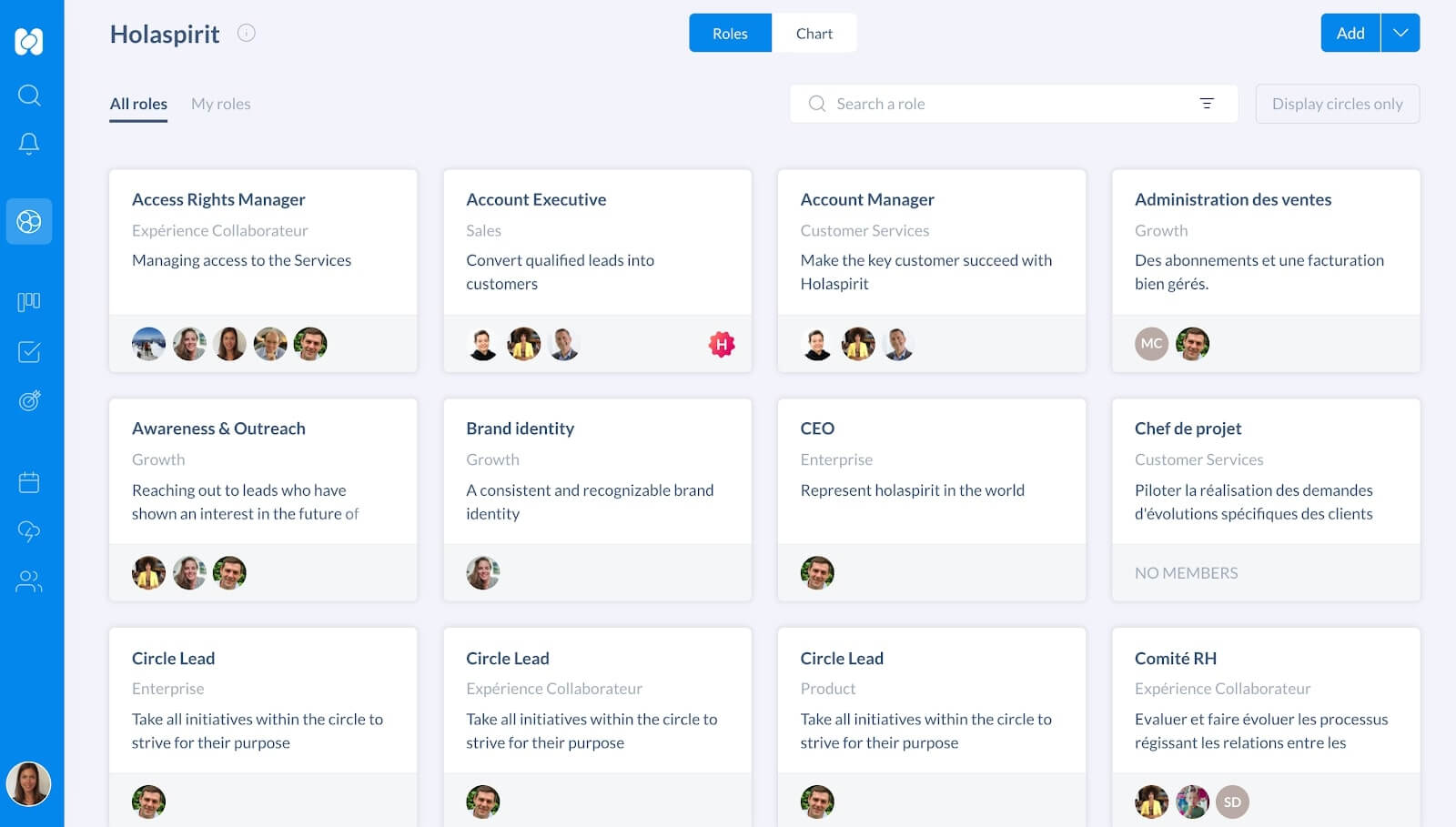Open the user profile photo in the sidebar

coord(29,784)
